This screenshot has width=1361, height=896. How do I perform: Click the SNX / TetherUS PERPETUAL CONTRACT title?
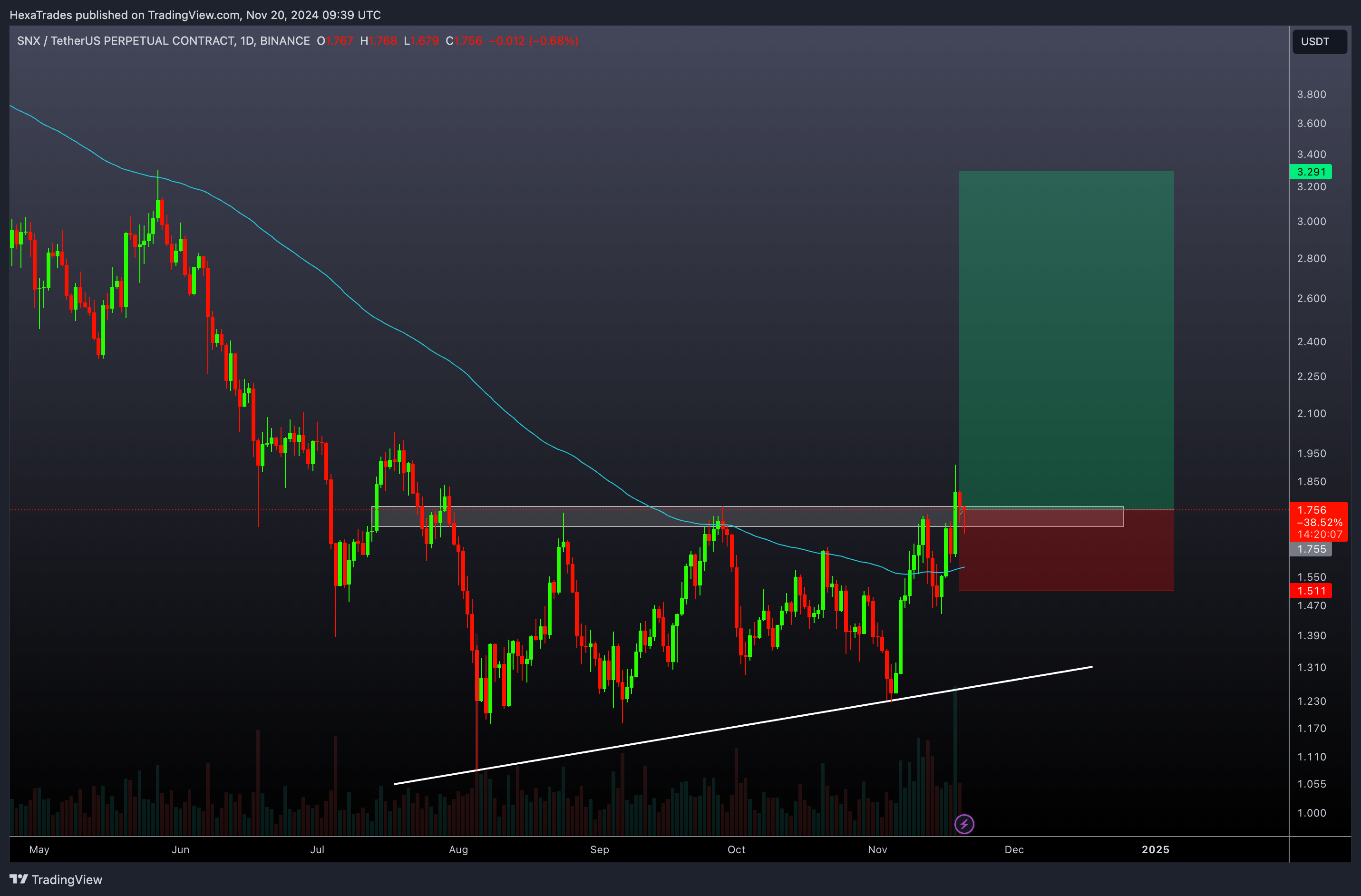163,40
